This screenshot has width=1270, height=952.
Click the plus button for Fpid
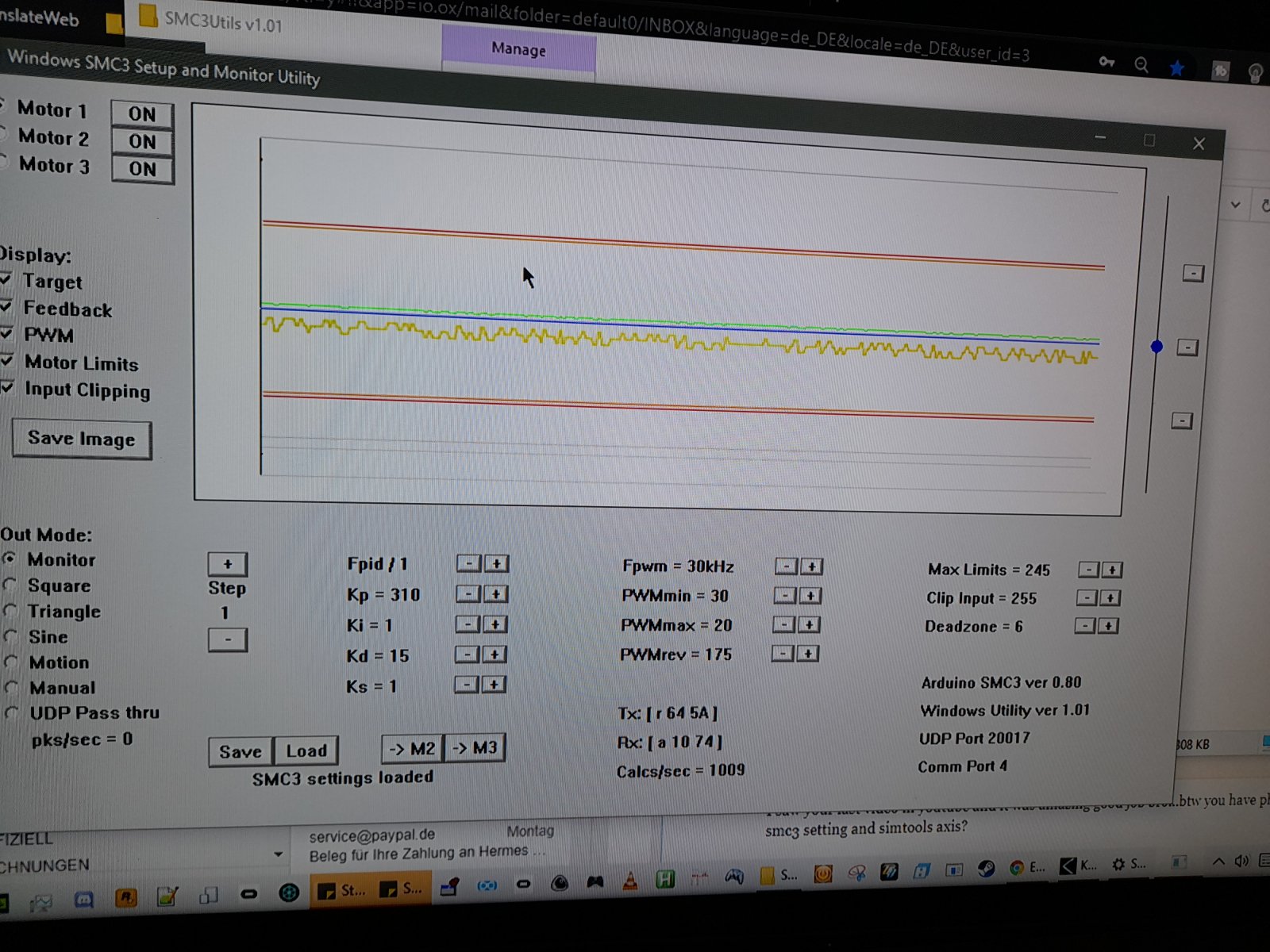click(x=497, y=564)
